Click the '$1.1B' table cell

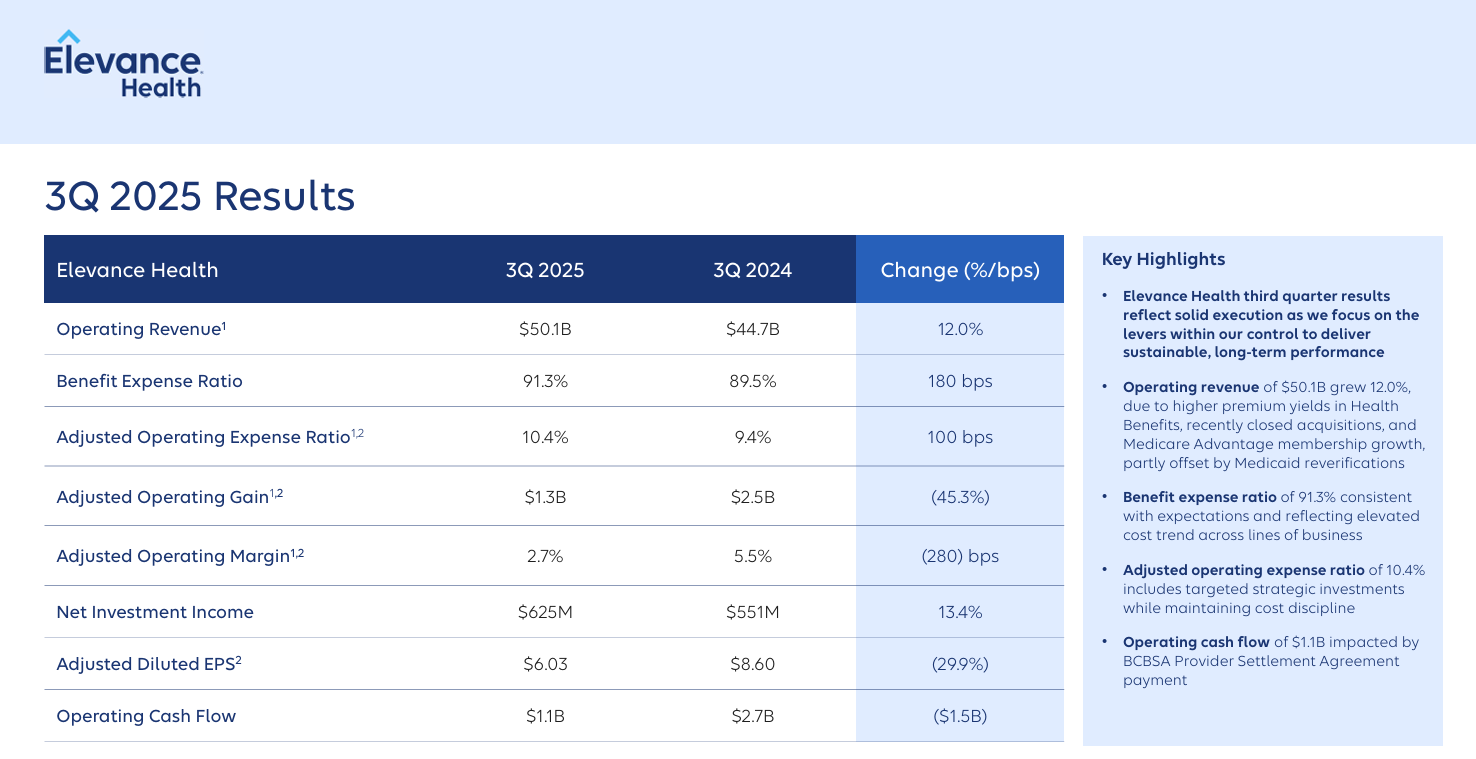[545, 716]
